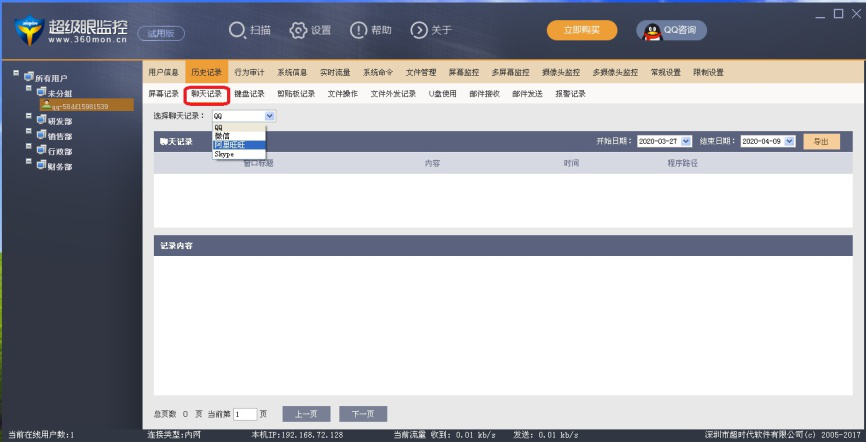866x442 pixels.
Task: Open the 屏幕监控 tab
Action: pyautogui.click(x=464, y=72)
